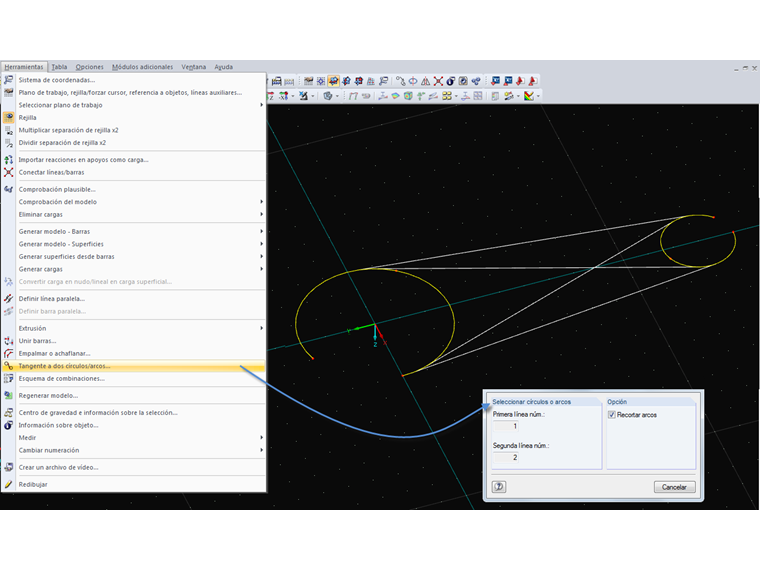Expand Eliminar cargas submenu
Viewport: 760px width, 570px height.
133,215
